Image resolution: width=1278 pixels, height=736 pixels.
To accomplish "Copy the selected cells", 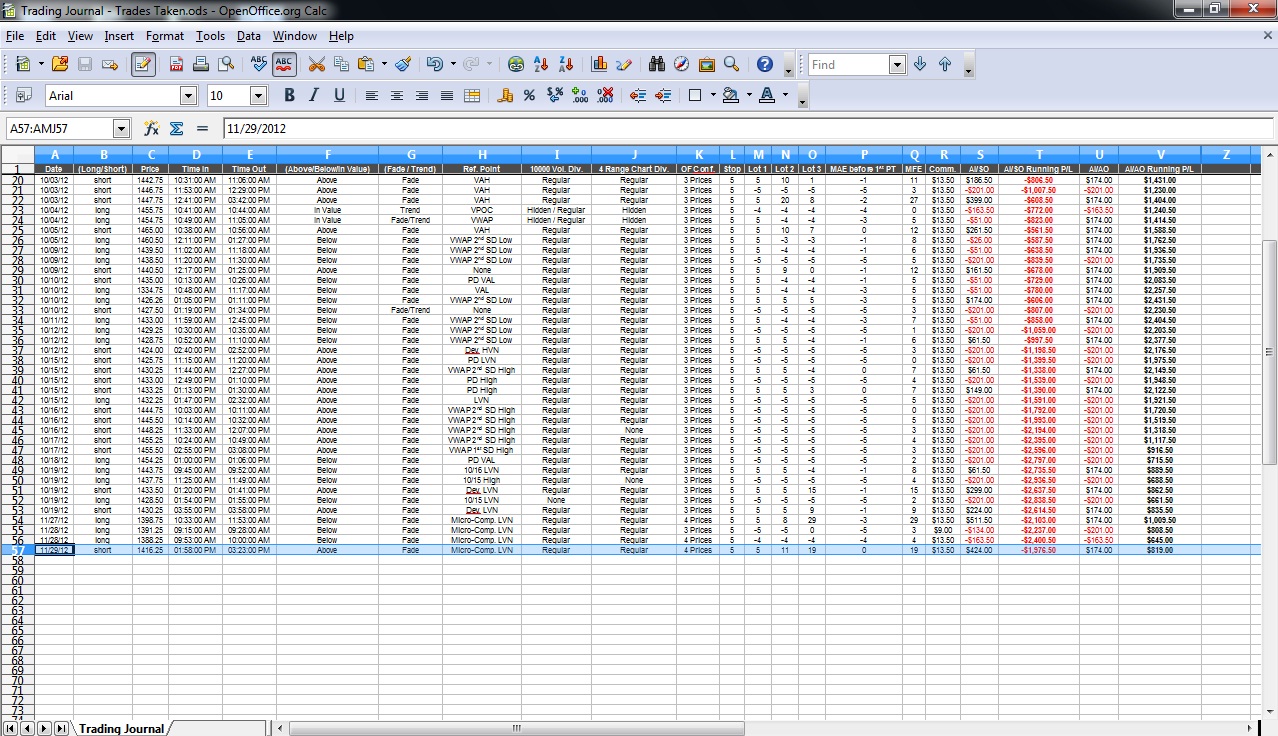I will (x=342, y=64).
